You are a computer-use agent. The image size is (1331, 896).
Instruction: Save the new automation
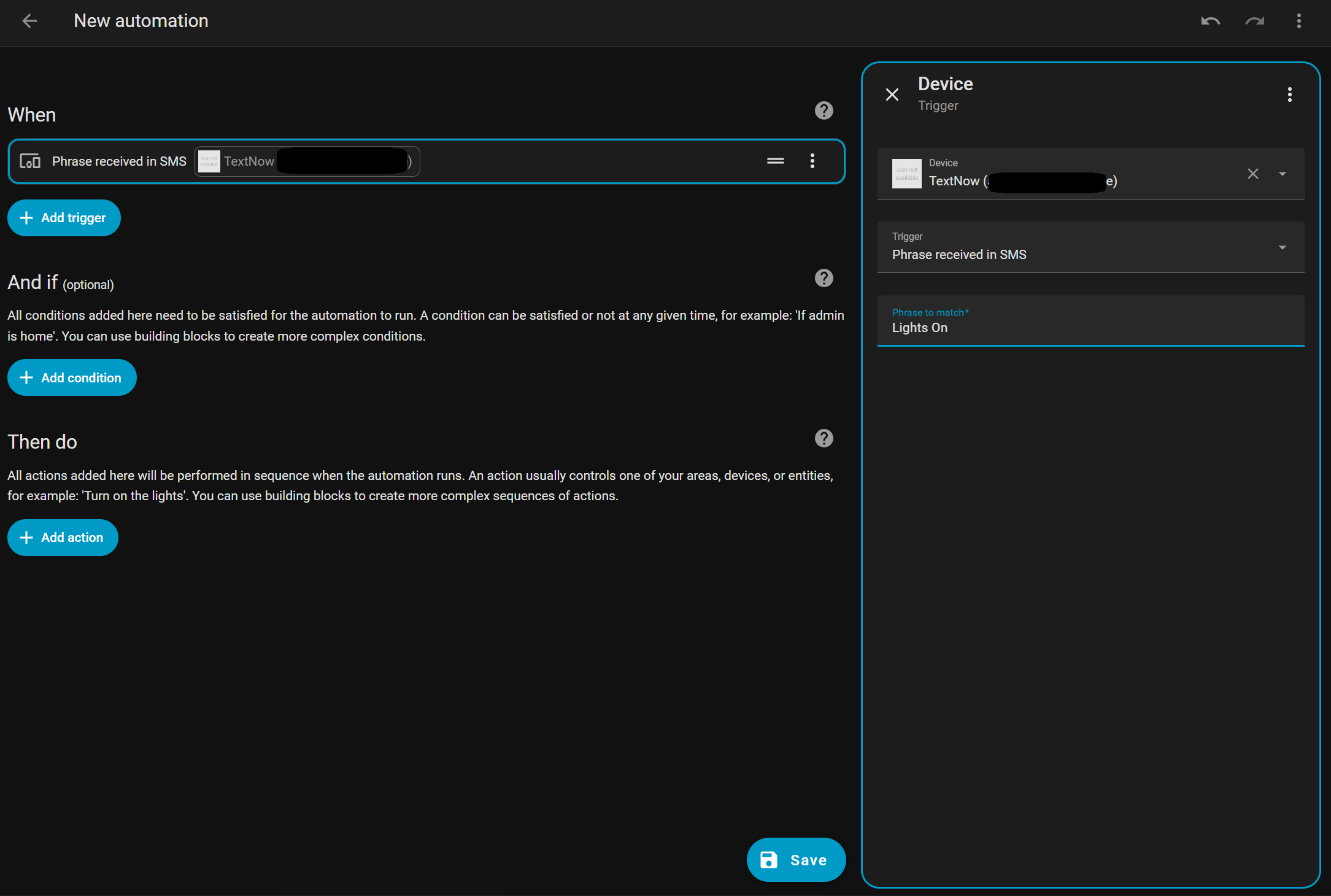pos(796,860)
